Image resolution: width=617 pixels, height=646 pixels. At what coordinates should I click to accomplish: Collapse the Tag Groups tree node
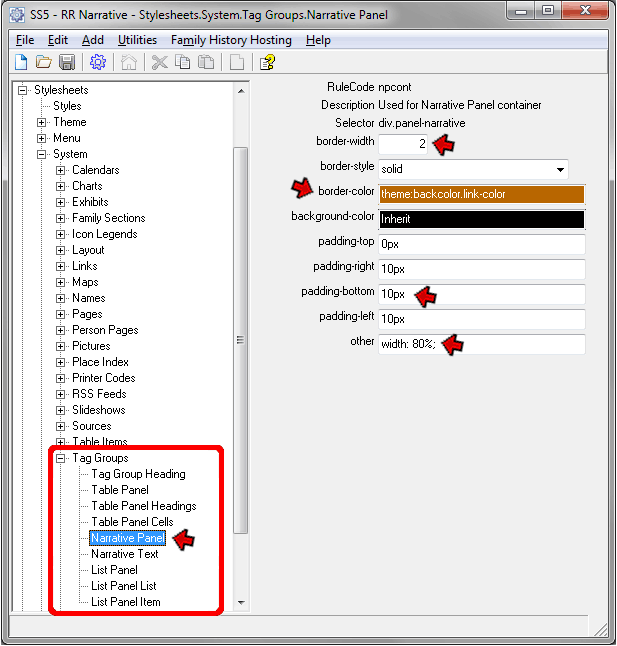61,459
